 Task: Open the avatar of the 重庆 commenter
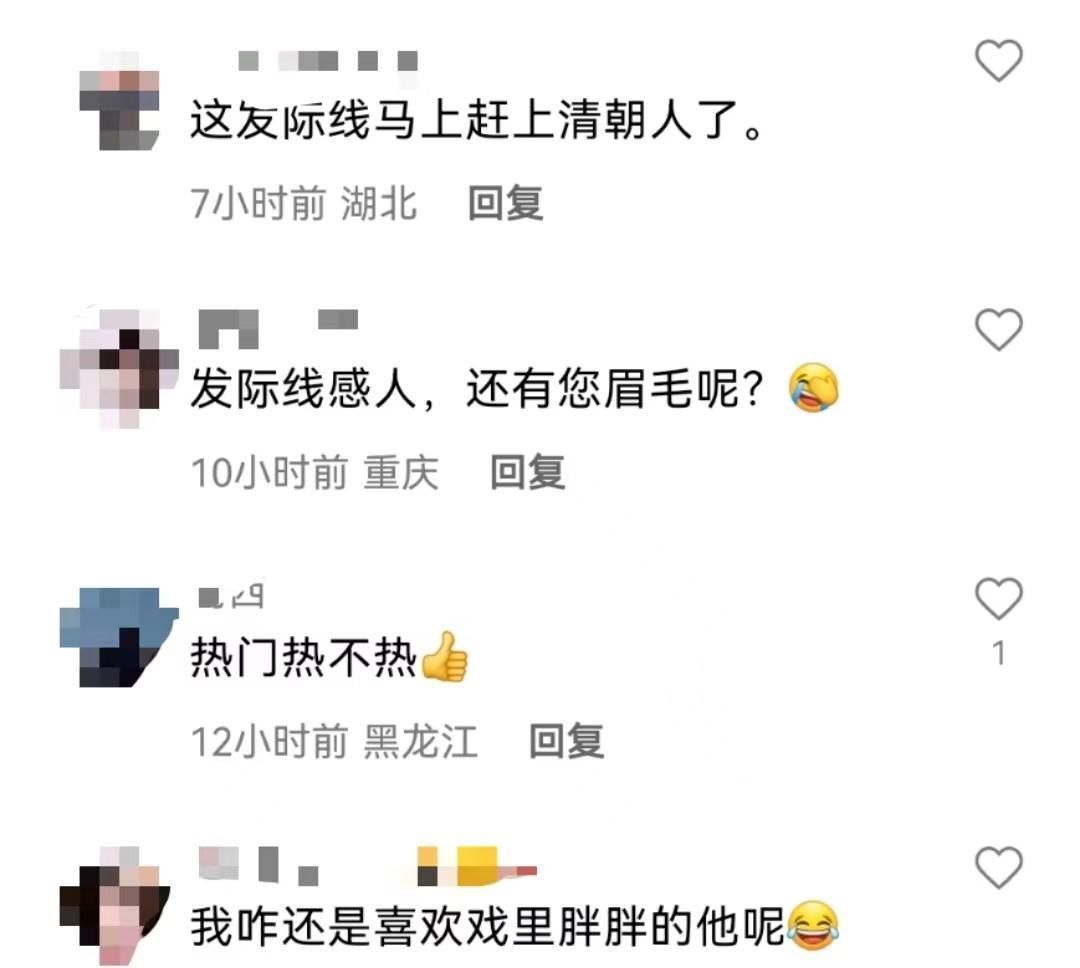[x=119, y=369]
